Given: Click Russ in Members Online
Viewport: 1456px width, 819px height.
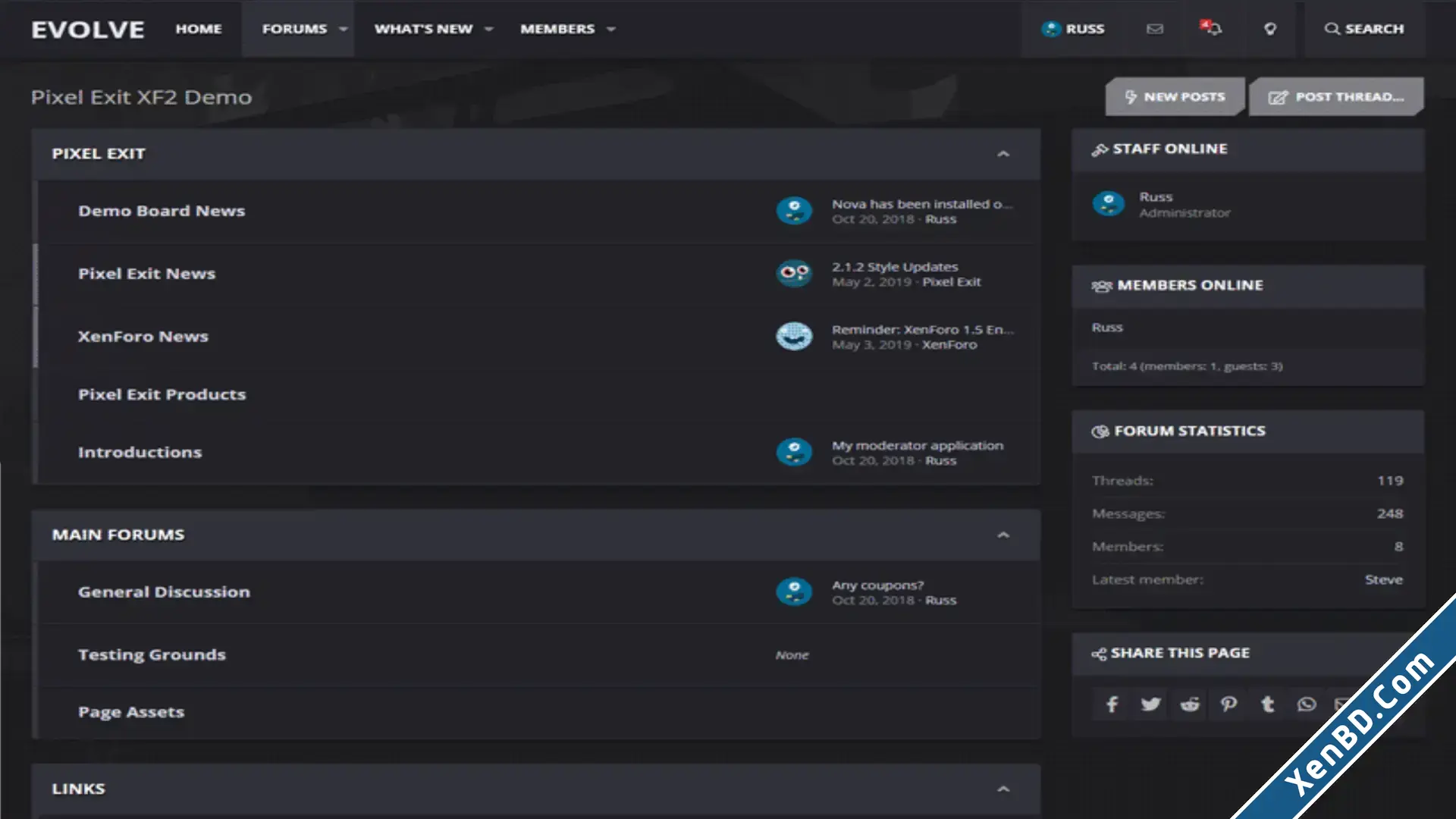Looking at the screenshot, I should (x=1107, y=328).
